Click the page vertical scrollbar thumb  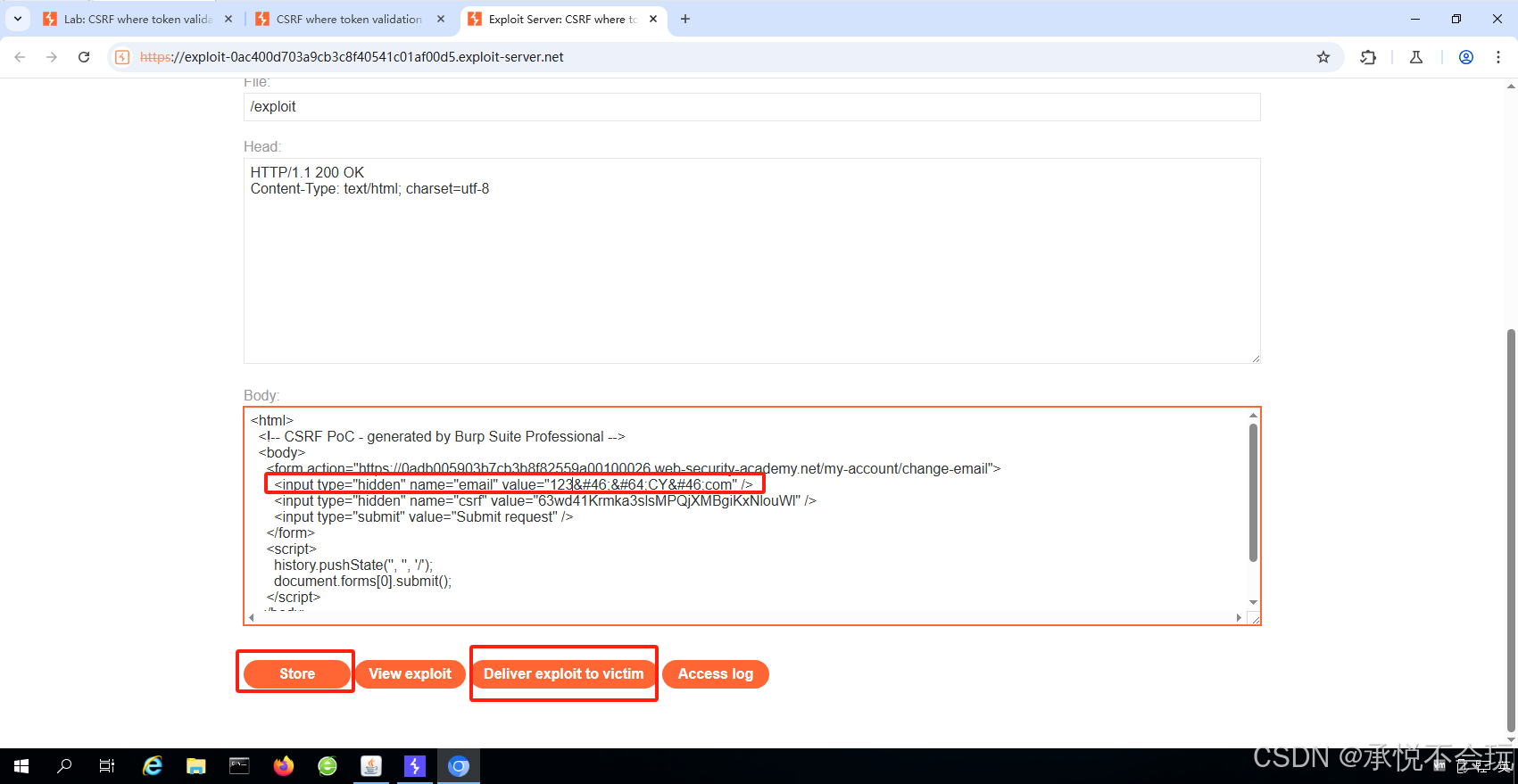(1511, 530)
